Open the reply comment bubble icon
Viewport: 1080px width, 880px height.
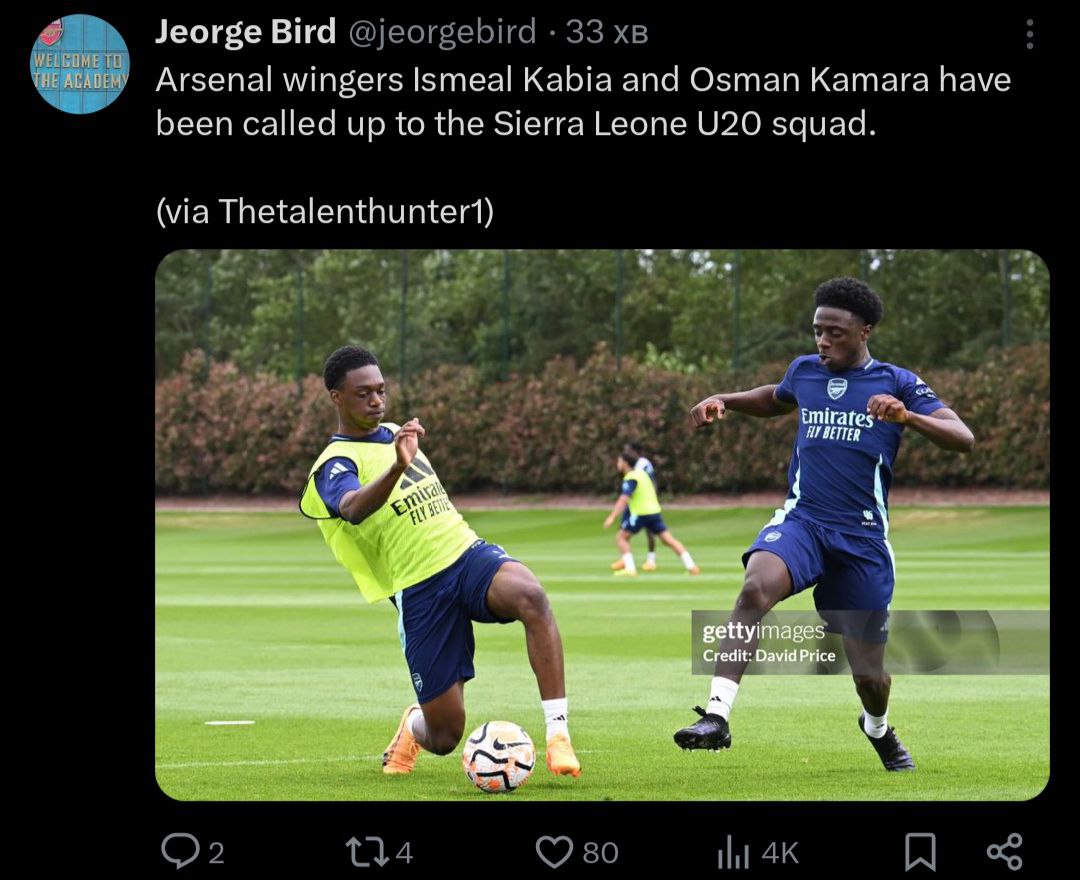click(x=180, y=852)
